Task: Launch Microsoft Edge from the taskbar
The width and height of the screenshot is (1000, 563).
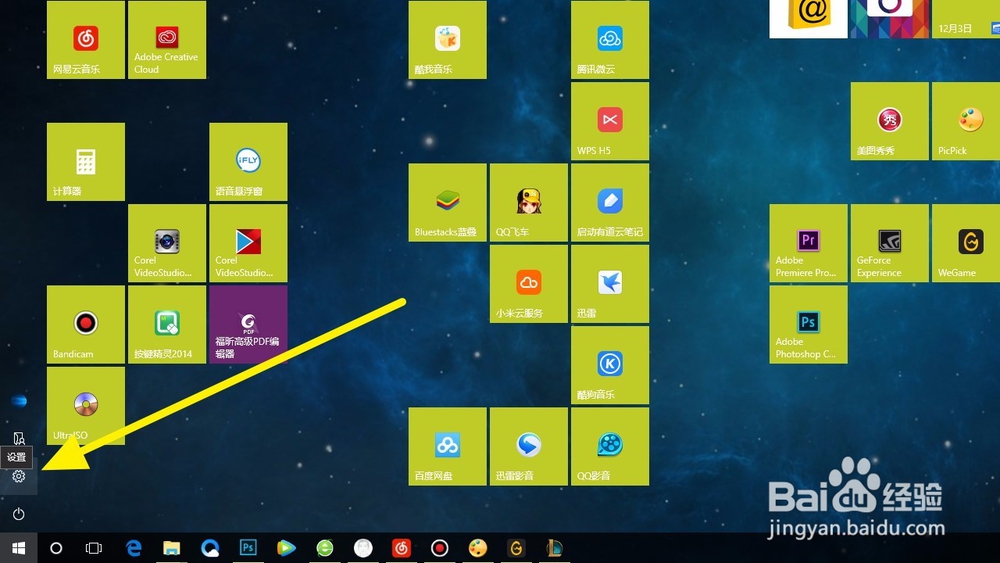Action: tap(133, 548)
